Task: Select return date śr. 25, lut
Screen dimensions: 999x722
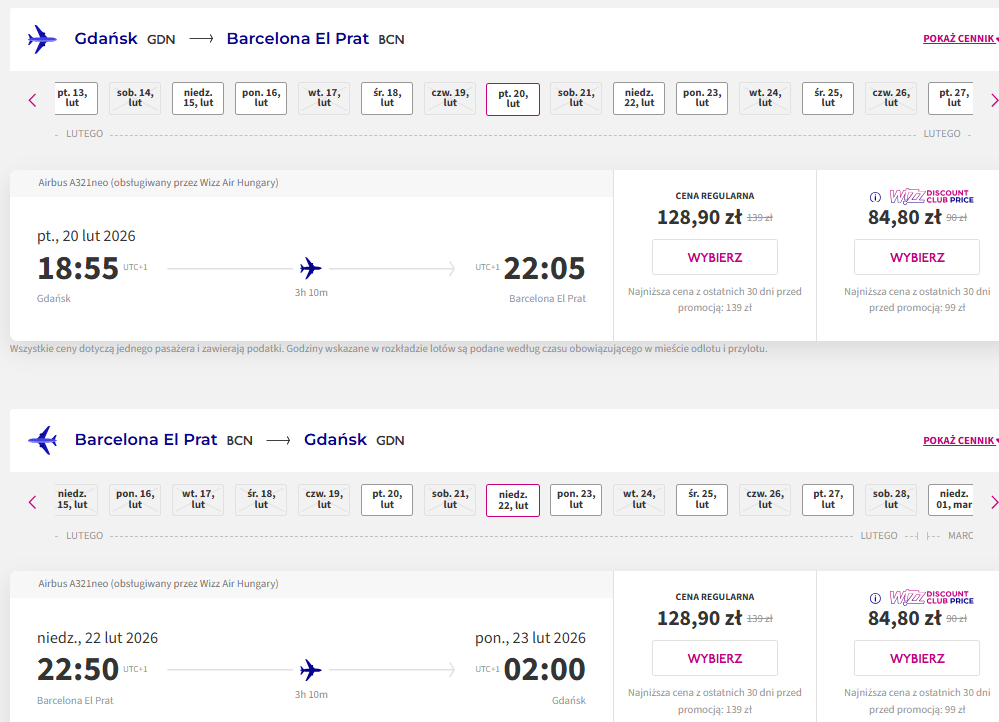Action: [x=701, y=500]
